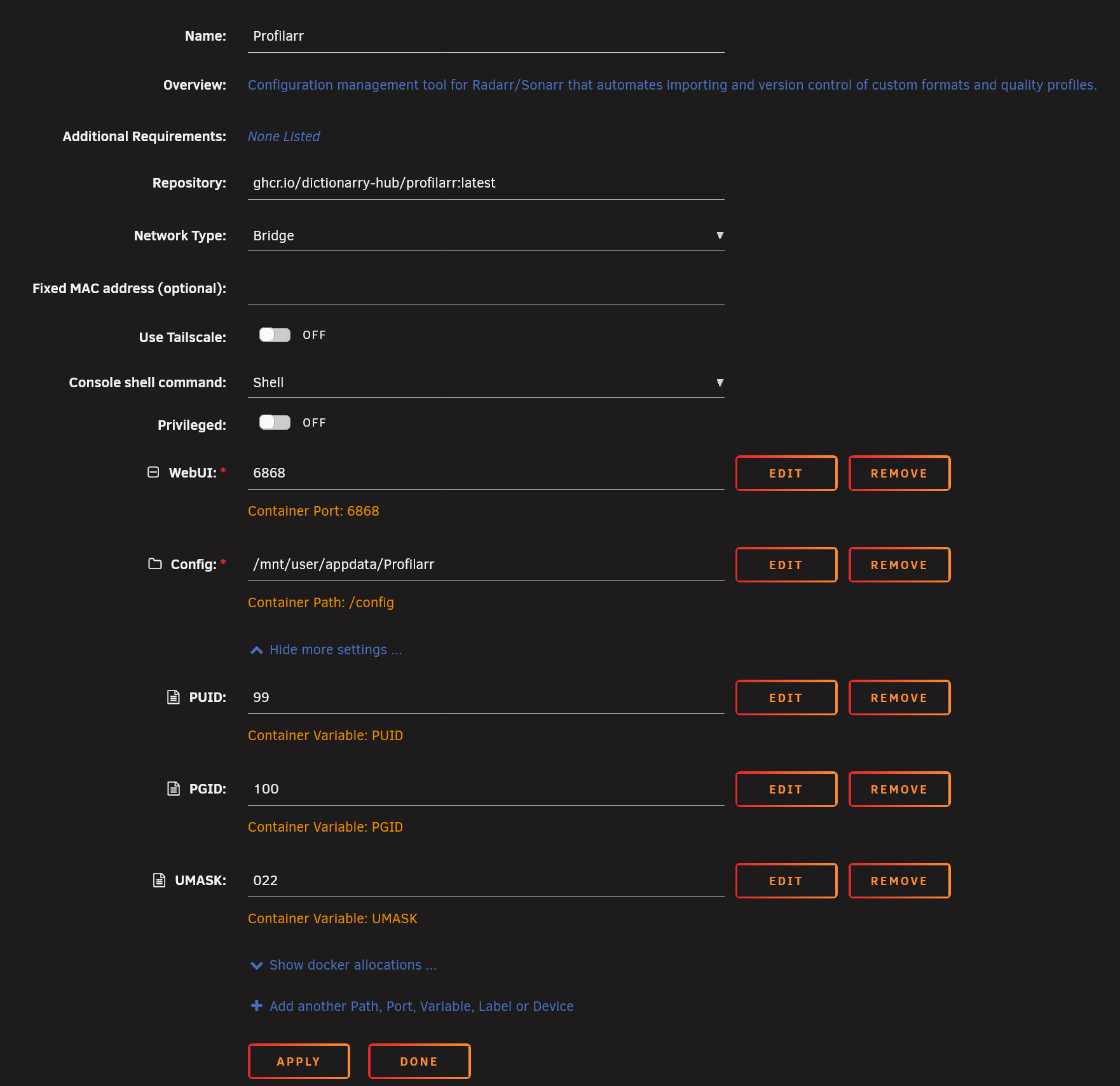Focus the WebUI port input with 6868
This screenshot has width=1120, height=1086.
tap(486, 473)
